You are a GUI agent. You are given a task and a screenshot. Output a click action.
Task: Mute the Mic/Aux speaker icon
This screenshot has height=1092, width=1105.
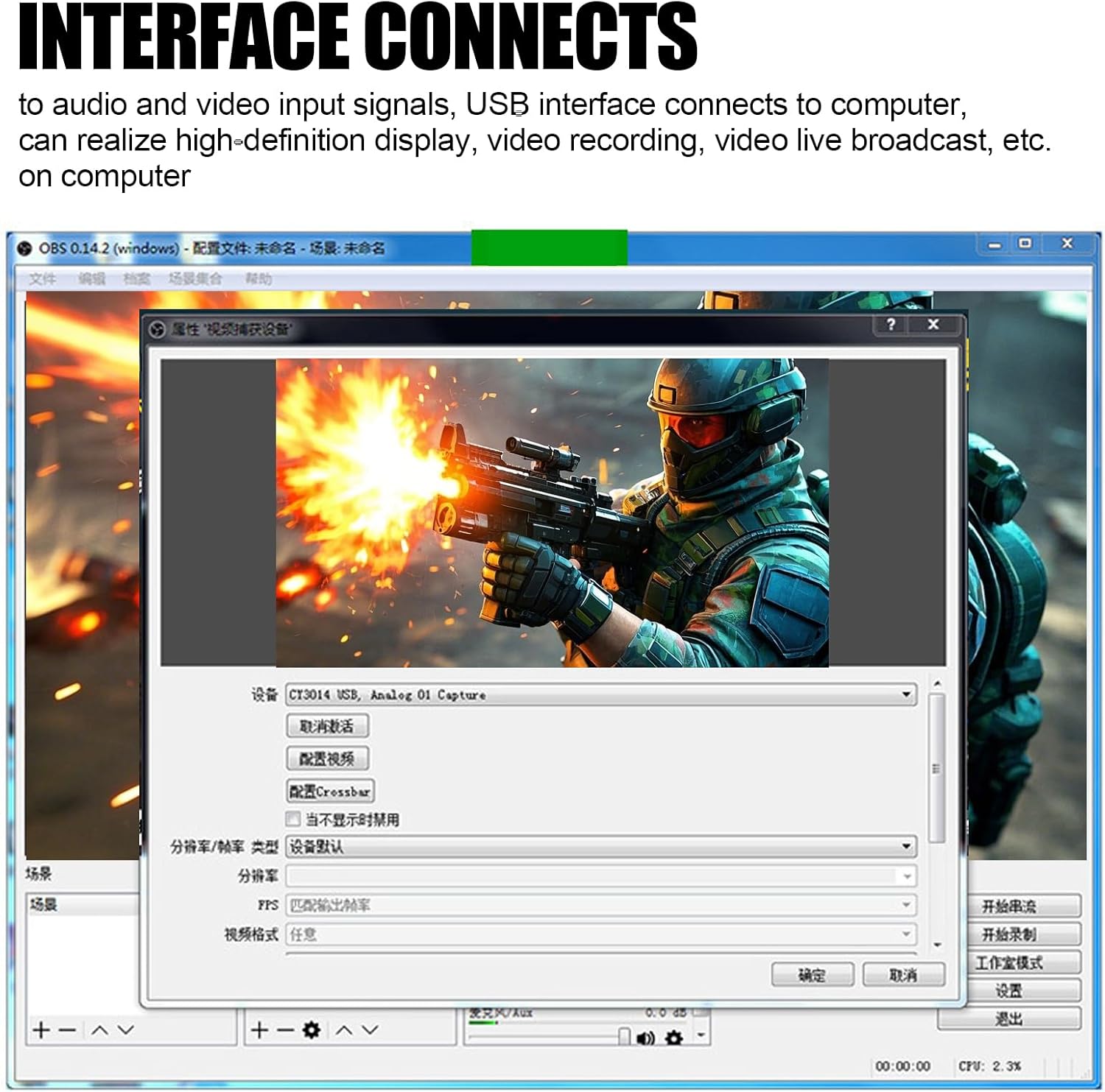(x=646, y=1038)
